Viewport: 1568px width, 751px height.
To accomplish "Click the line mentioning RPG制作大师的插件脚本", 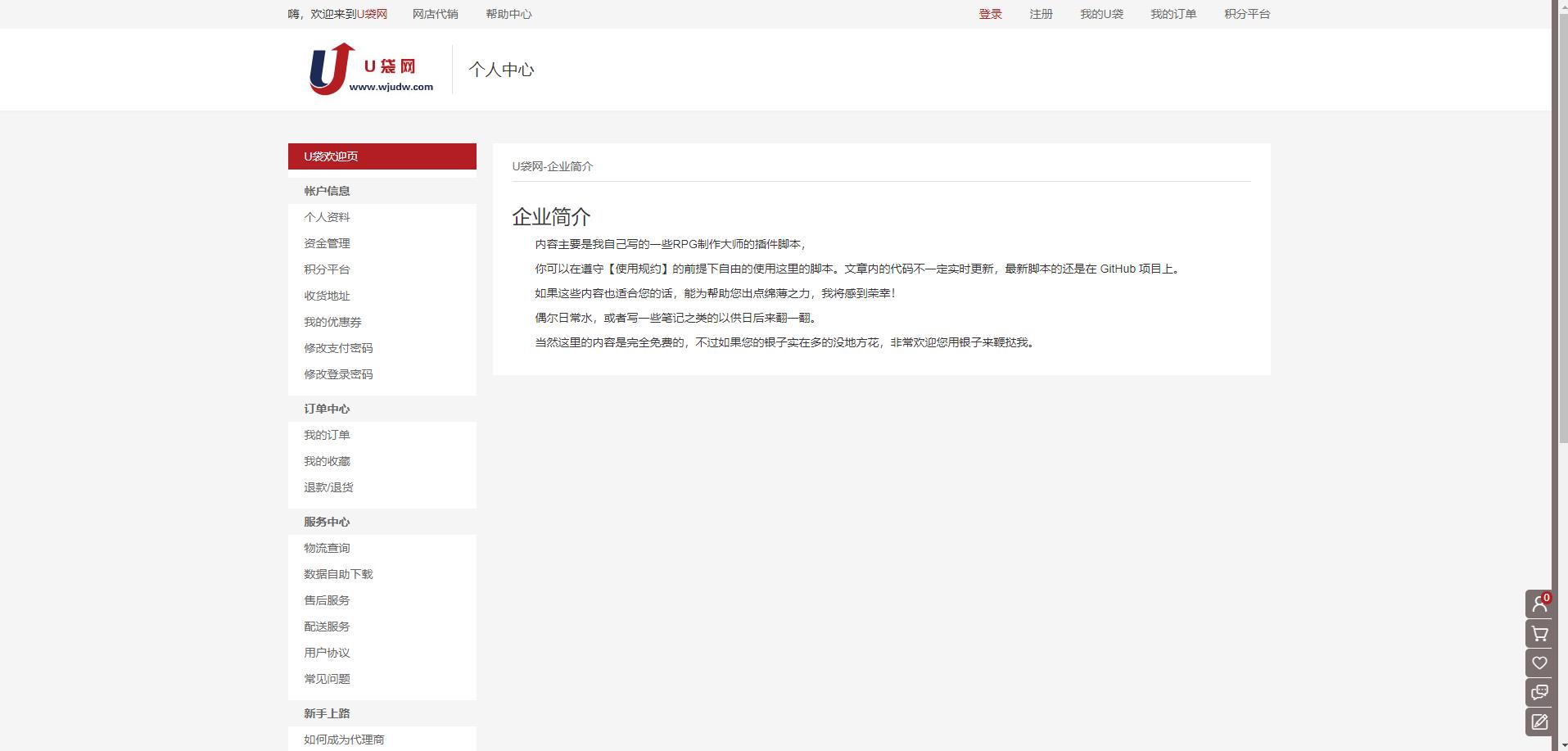I will (671, 244).
